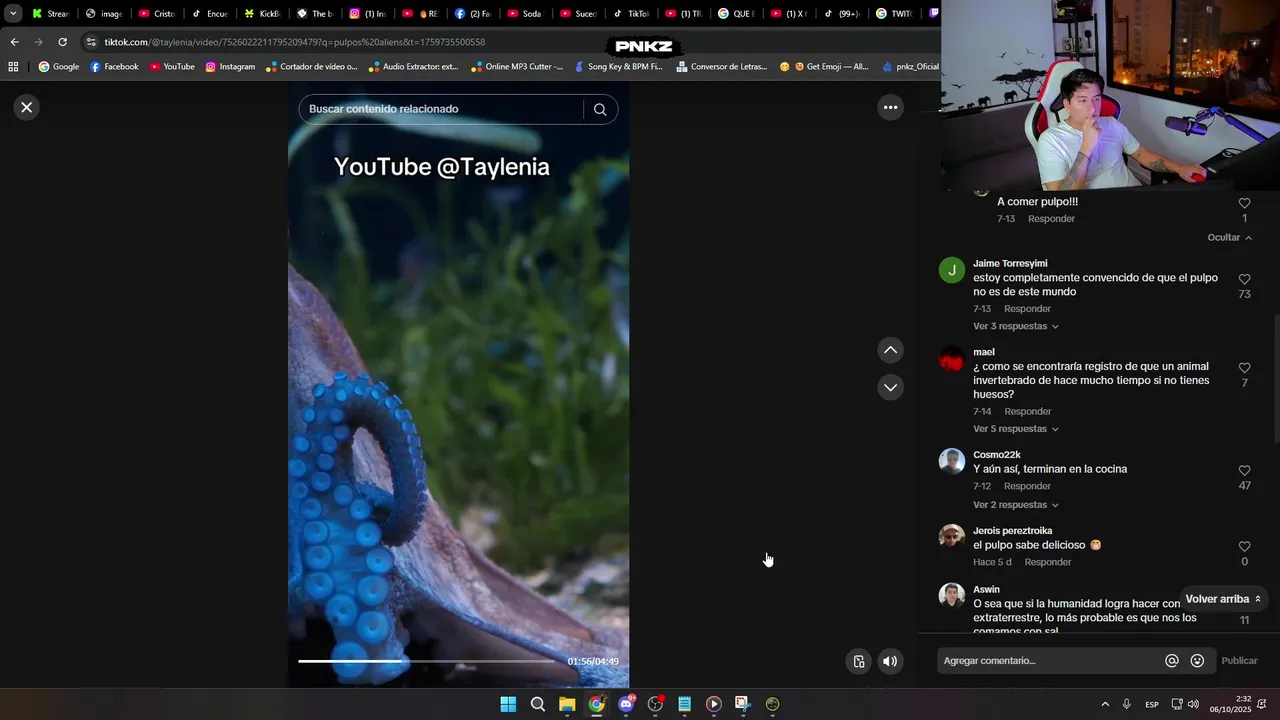Open Windows taskbar search
Screen dimensions: 1280x720
click(538, 704)
